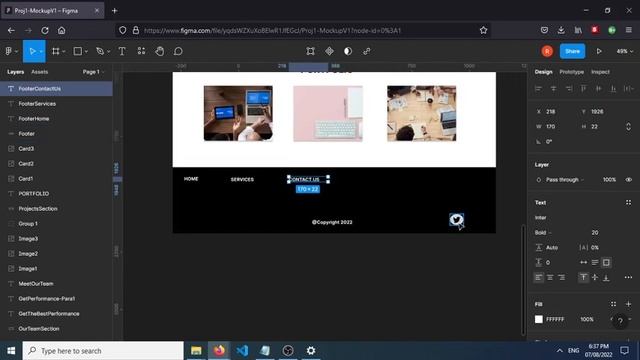The width and height of the screenshot is (640, 360).
Task: Enable auto height text resizing
Action: point(595,262)
